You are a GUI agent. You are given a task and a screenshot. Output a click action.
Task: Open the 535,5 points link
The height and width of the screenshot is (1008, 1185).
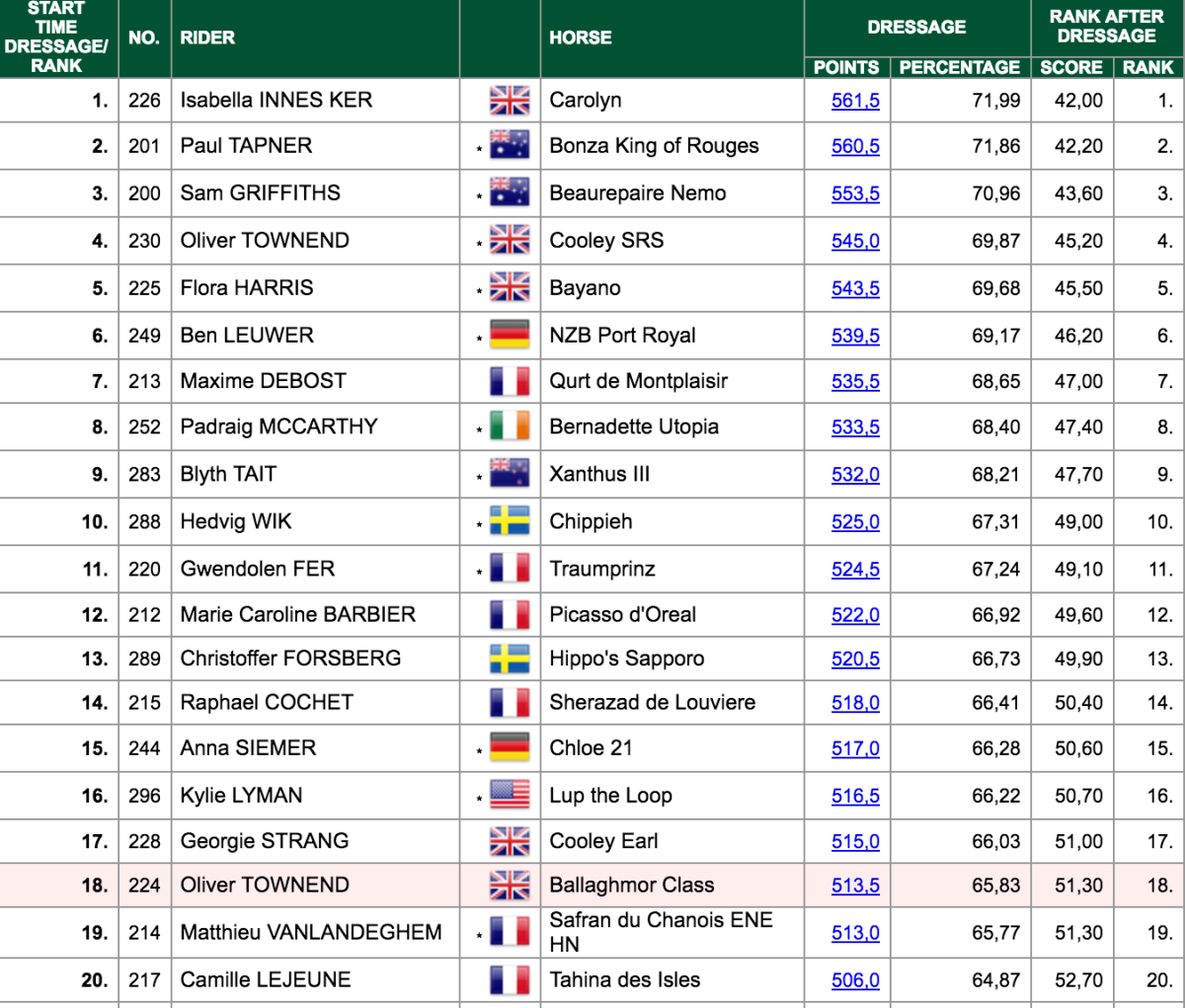point(855,381)
